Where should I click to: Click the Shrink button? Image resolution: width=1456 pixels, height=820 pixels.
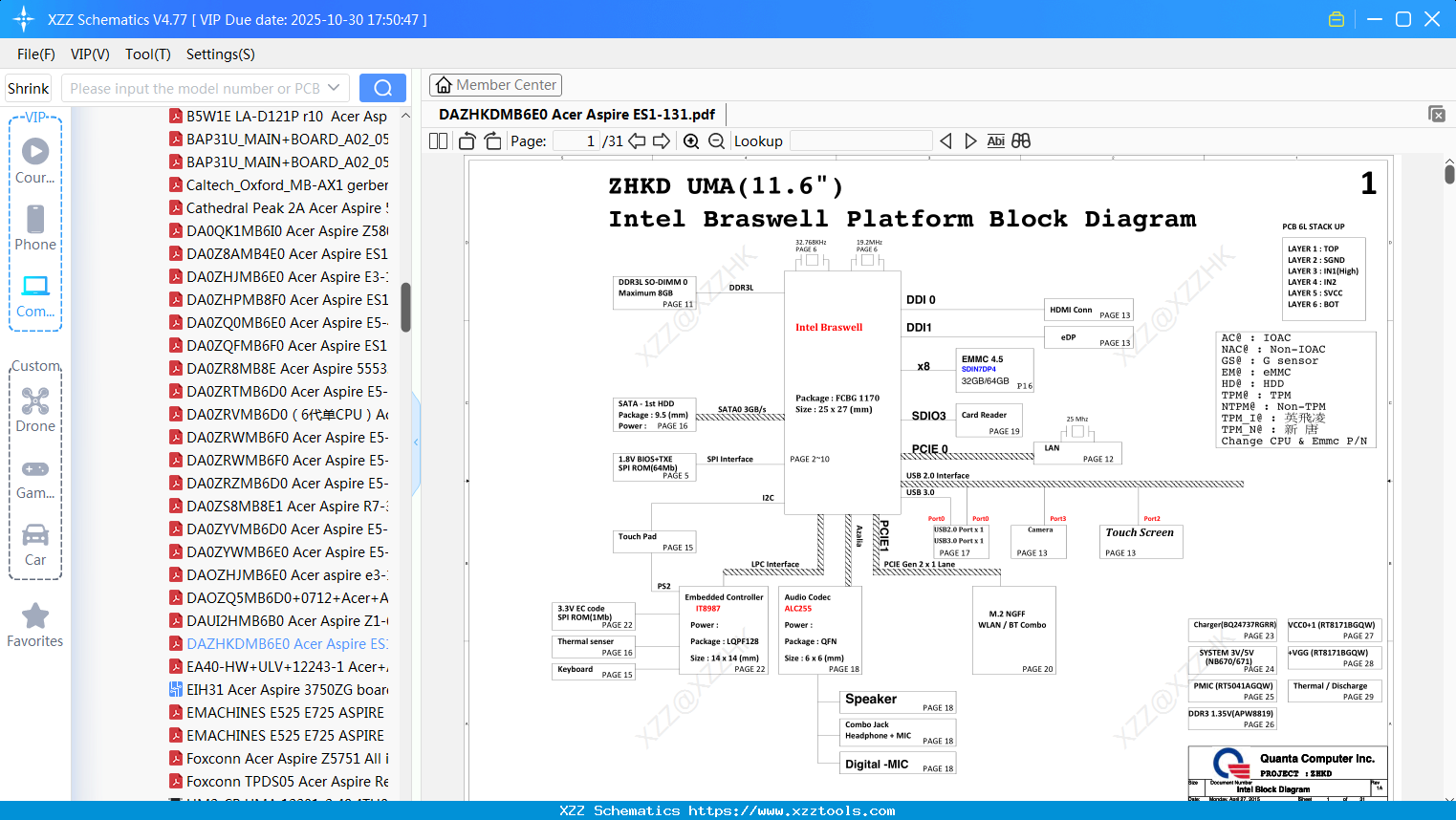click(29, 88)
